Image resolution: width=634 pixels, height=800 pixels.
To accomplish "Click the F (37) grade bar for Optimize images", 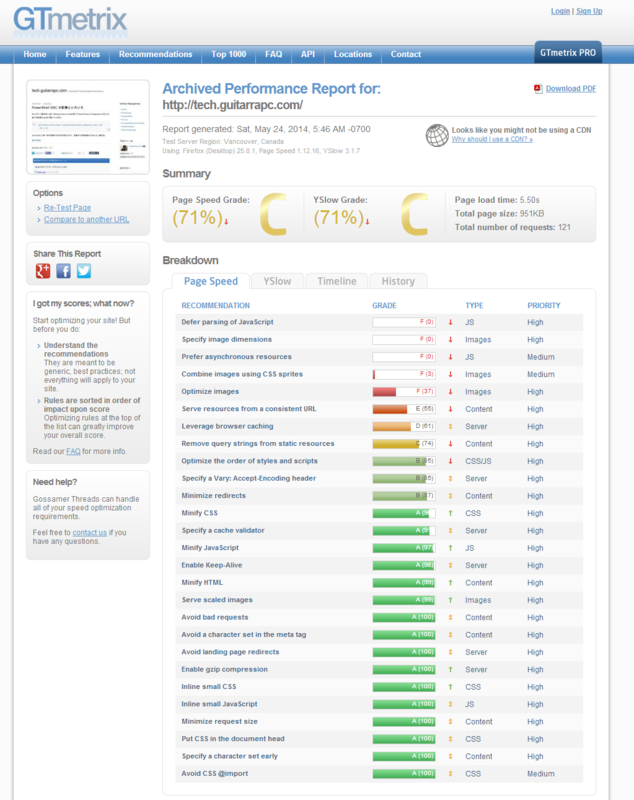I will pos(404,392).
